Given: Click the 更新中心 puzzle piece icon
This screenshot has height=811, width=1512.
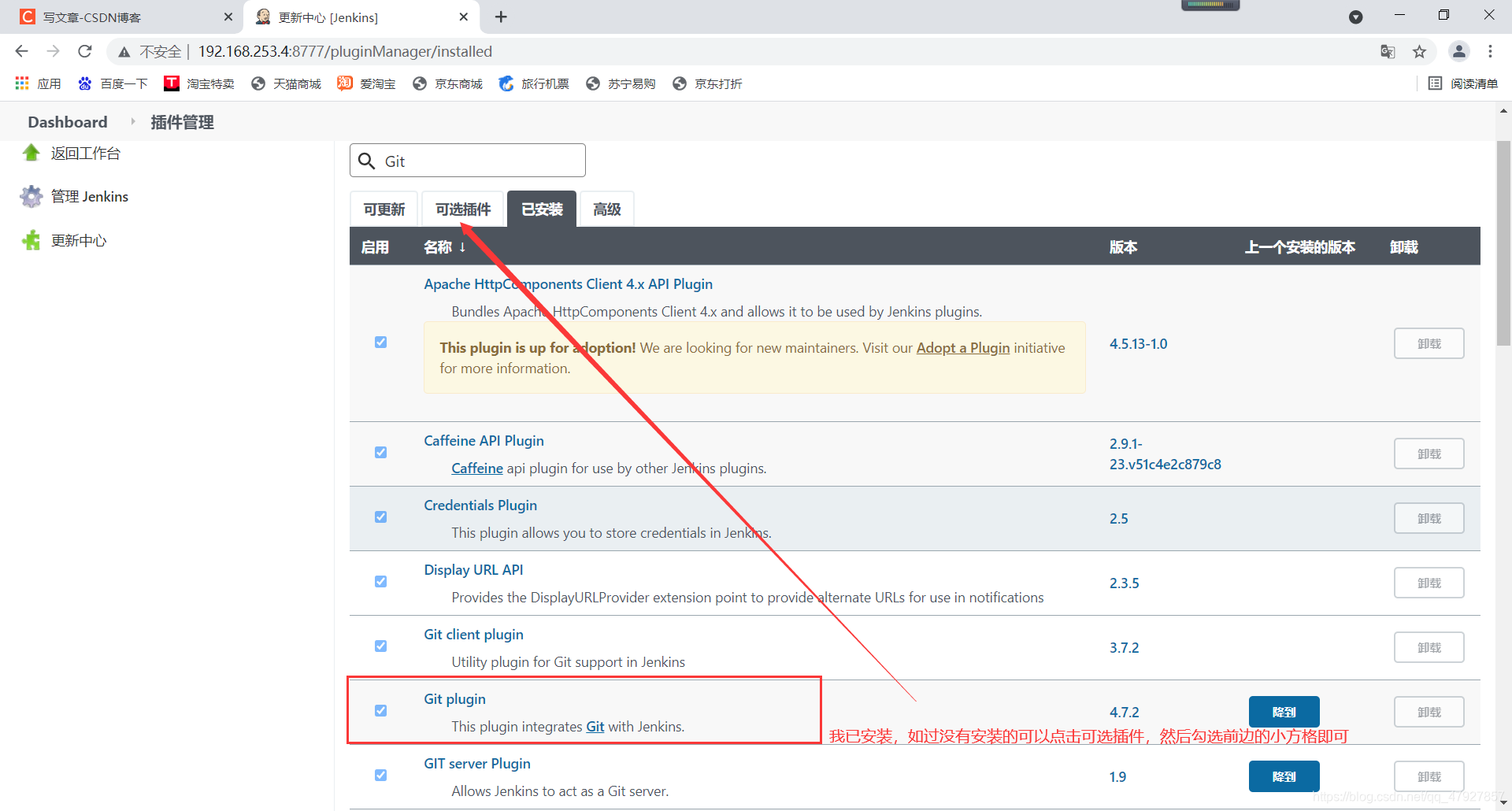Looking at the screenshot, I should [x=31, y=240].
